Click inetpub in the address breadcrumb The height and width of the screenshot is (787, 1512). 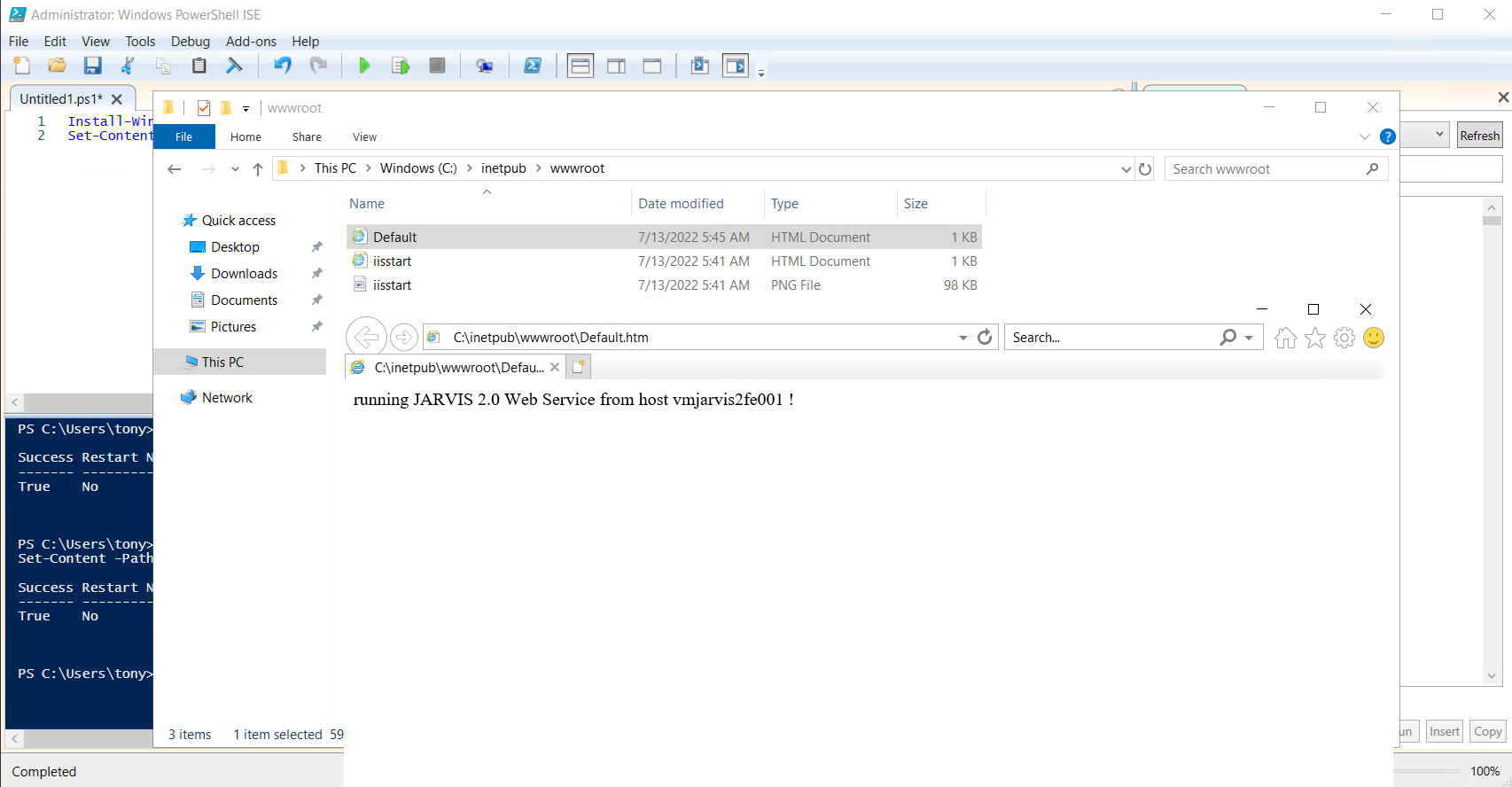tap(503, 168)
